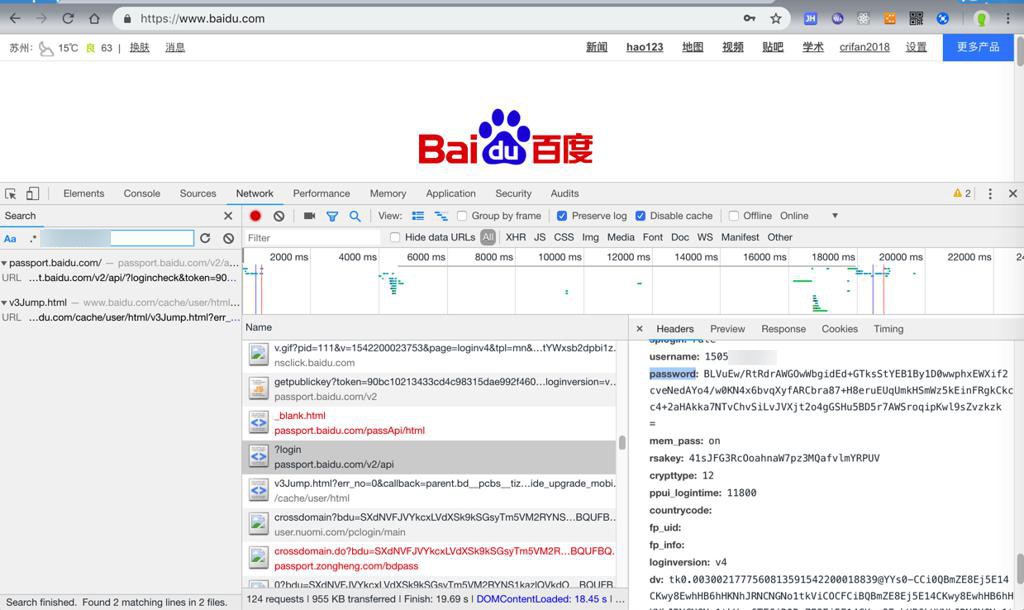Select the _blank.html request row
This screenshot has width=1024, height=610.
coord(429,423)
